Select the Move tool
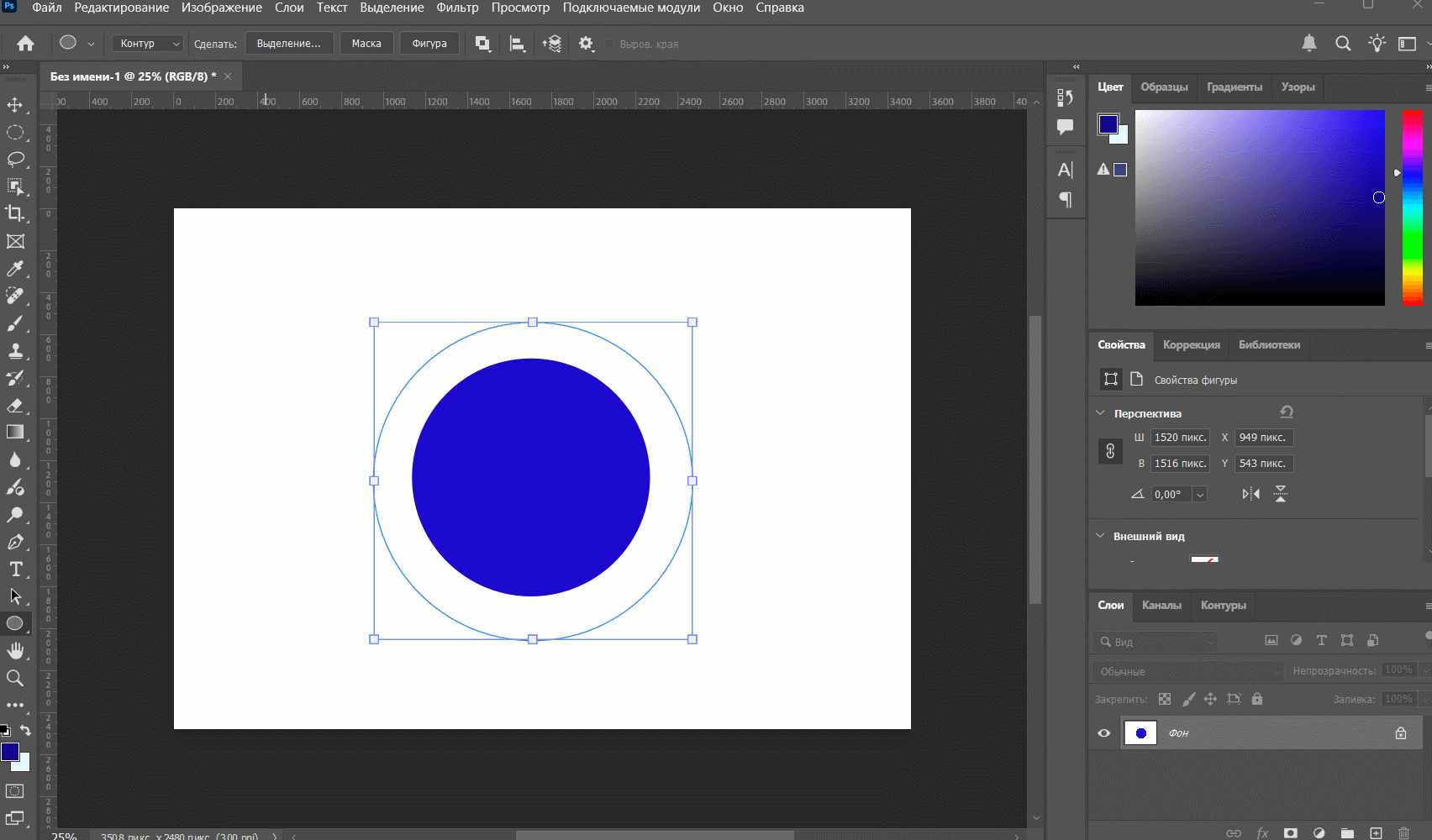 pos(15,105)
